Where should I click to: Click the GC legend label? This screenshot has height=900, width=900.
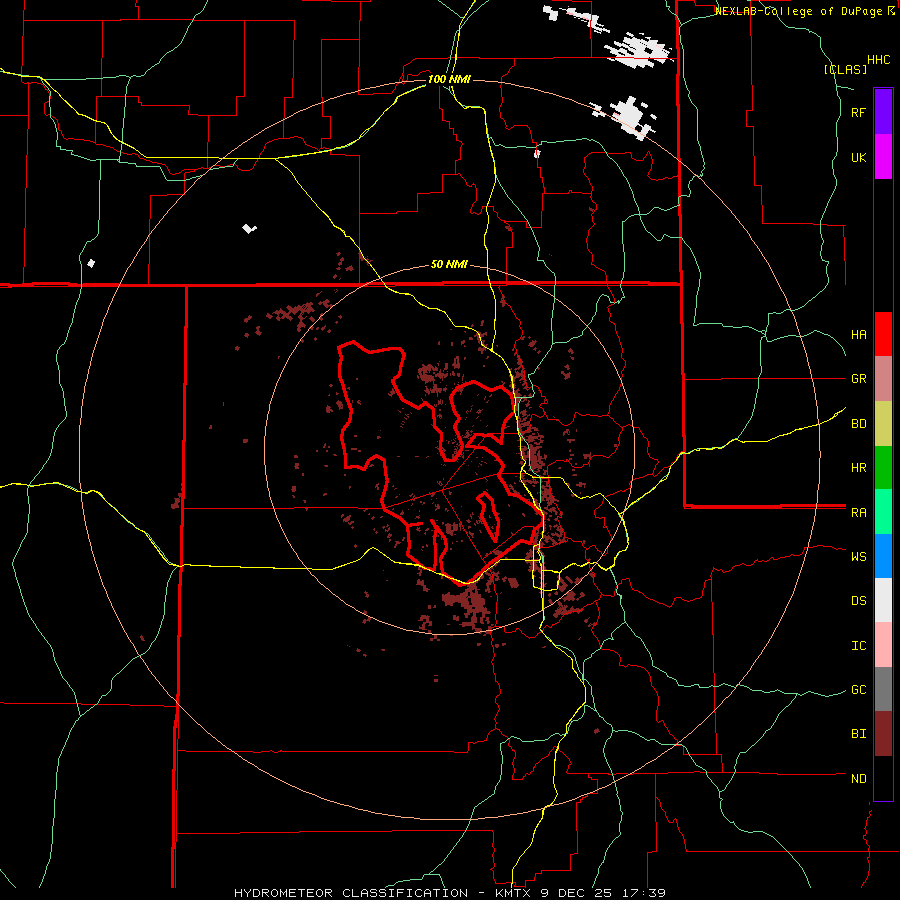[858, 689]
